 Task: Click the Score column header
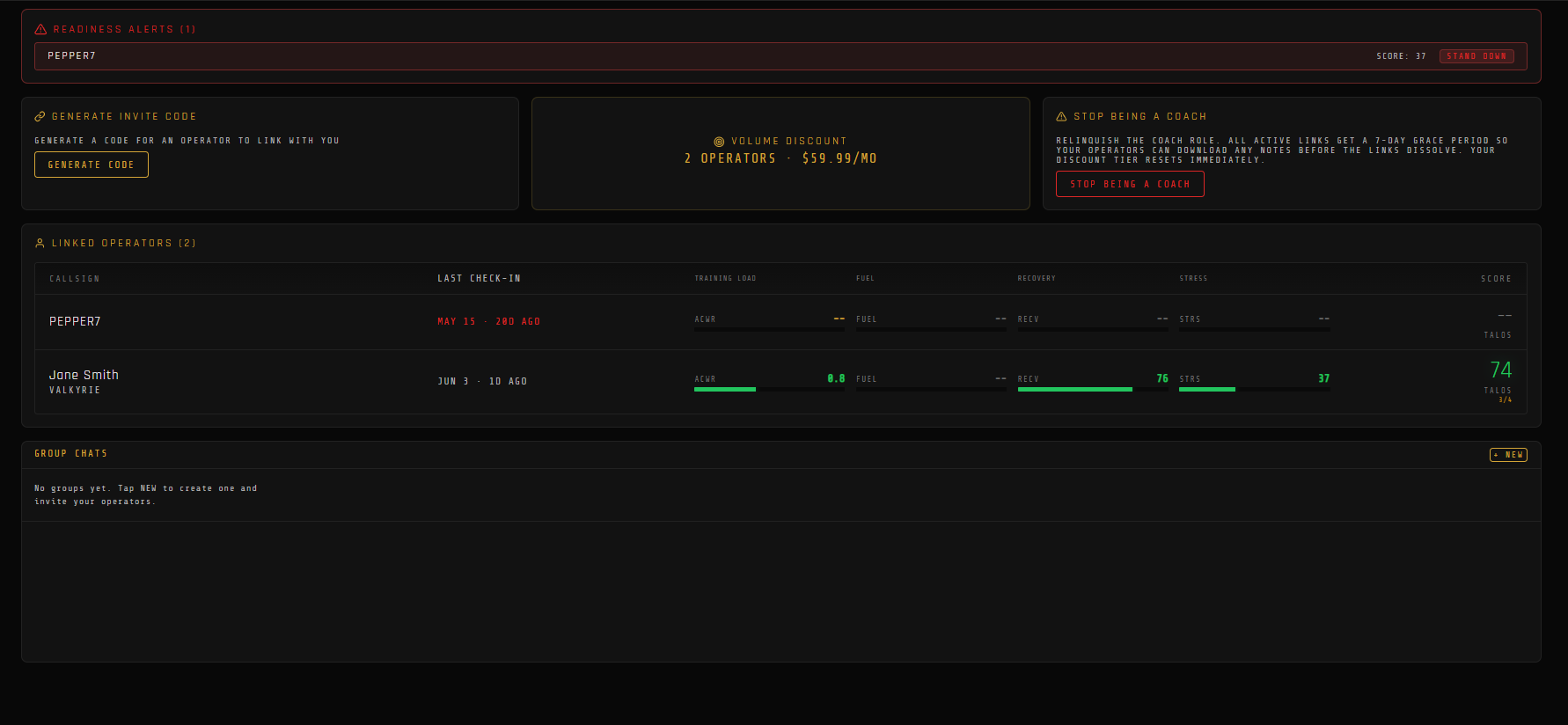1496,278
